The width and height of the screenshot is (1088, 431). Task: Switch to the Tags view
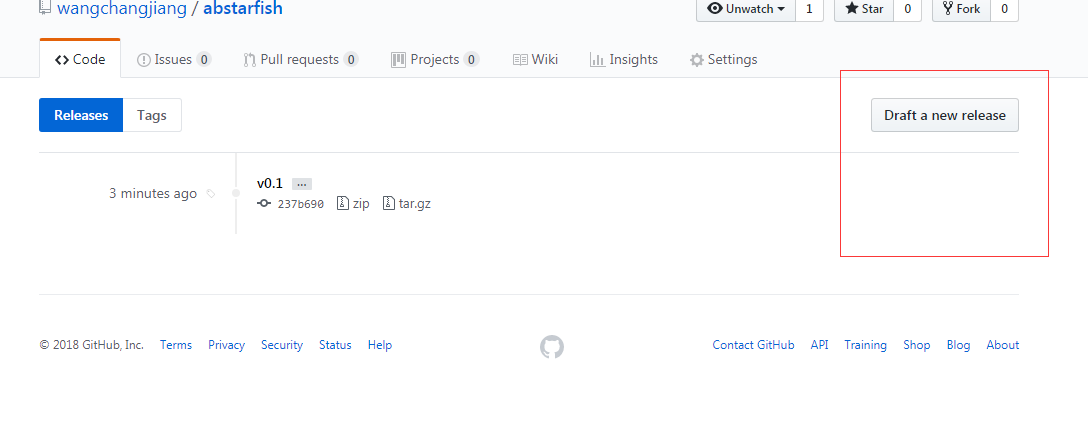[152, 115]
